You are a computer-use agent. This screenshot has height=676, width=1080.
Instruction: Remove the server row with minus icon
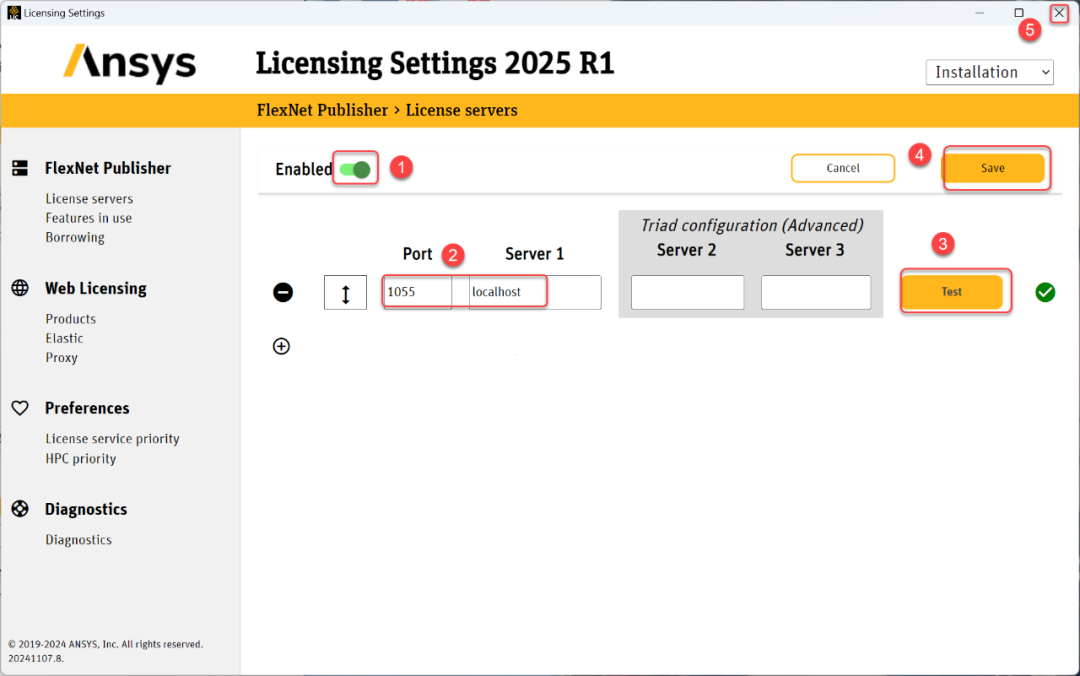coord(283,292)
